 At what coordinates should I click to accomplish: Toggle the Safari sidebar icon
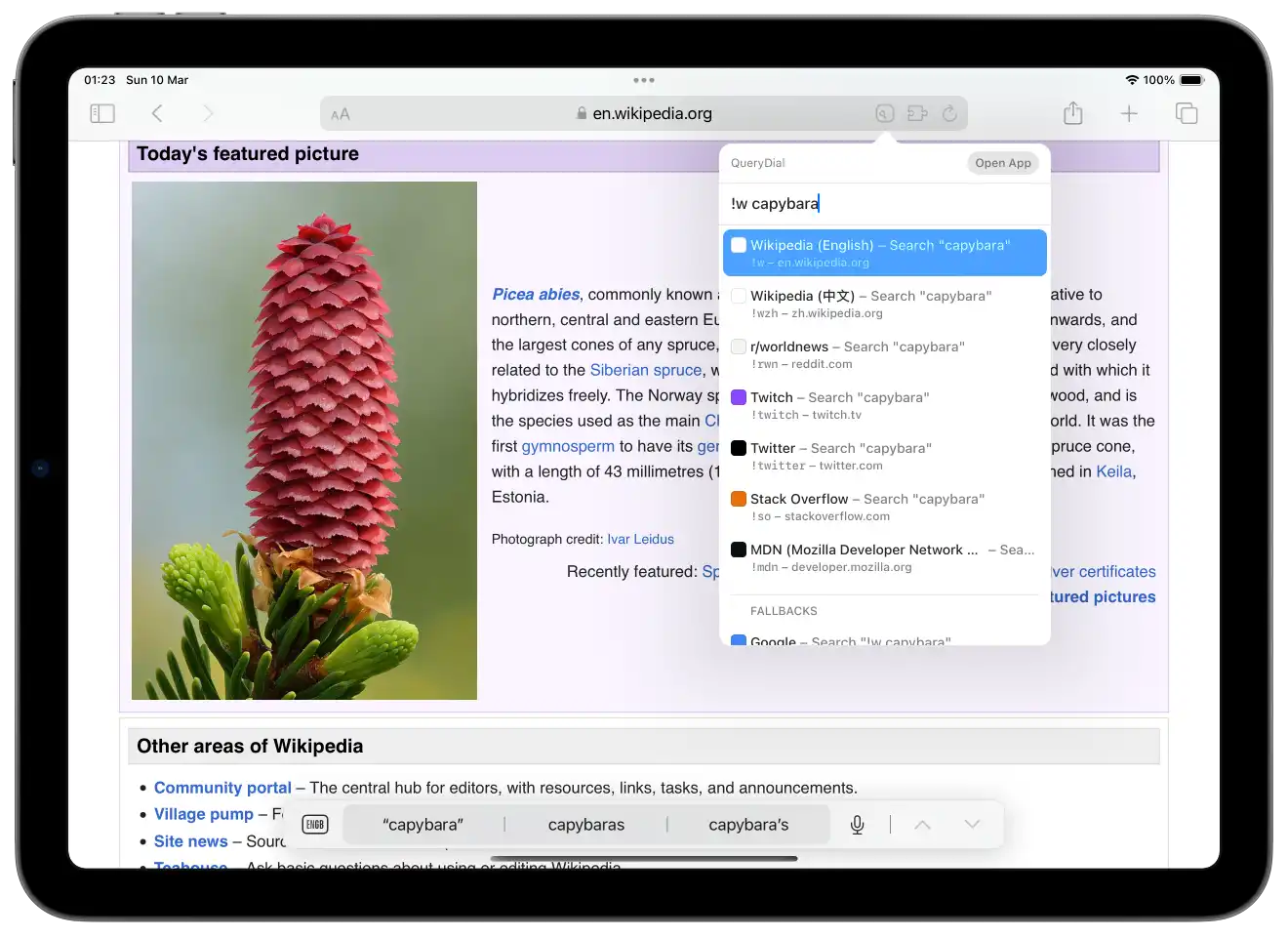tap(102, 114)
